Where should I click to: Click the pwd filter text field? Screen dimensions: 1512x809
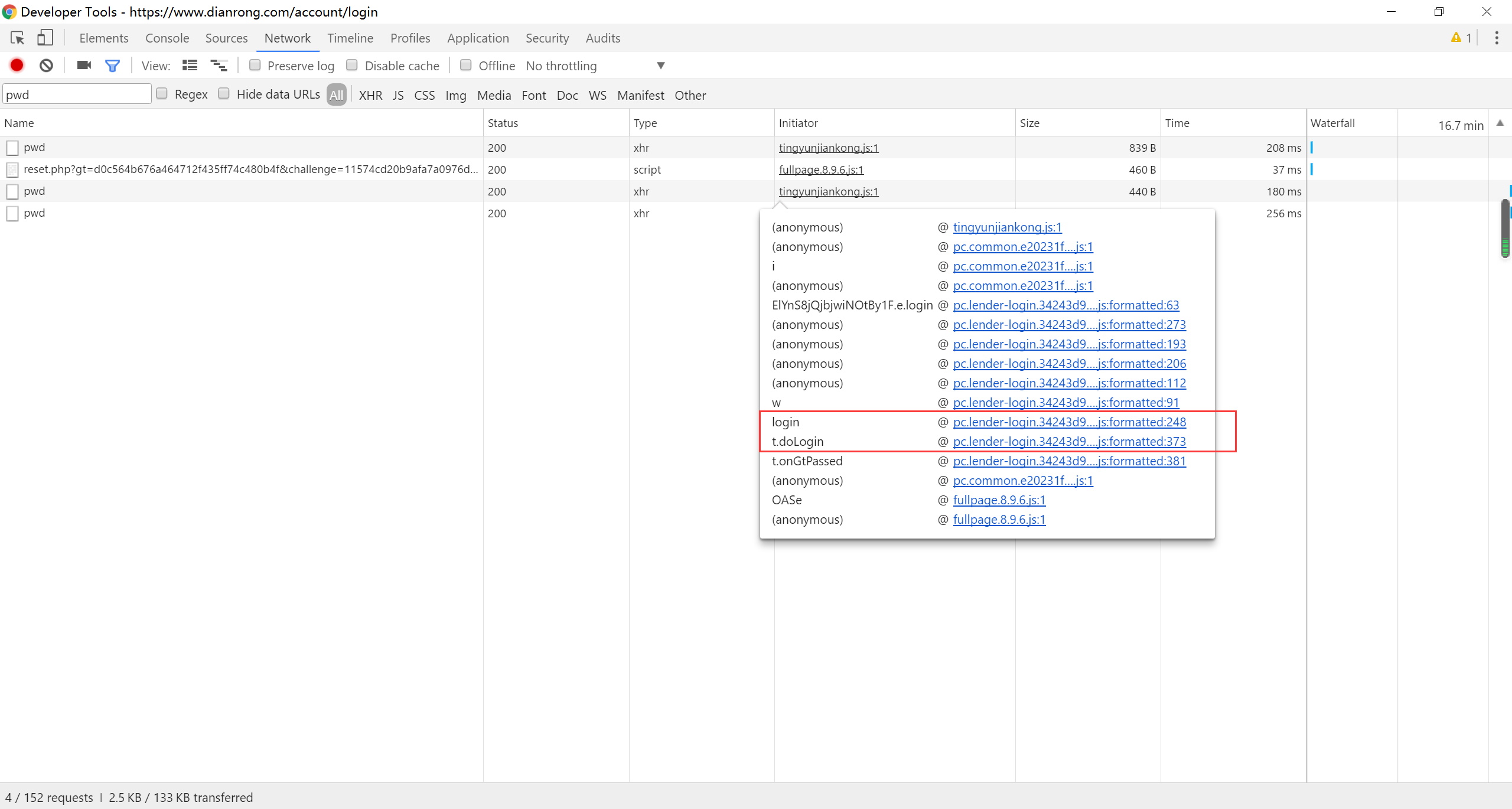click(x=77, y=94)
